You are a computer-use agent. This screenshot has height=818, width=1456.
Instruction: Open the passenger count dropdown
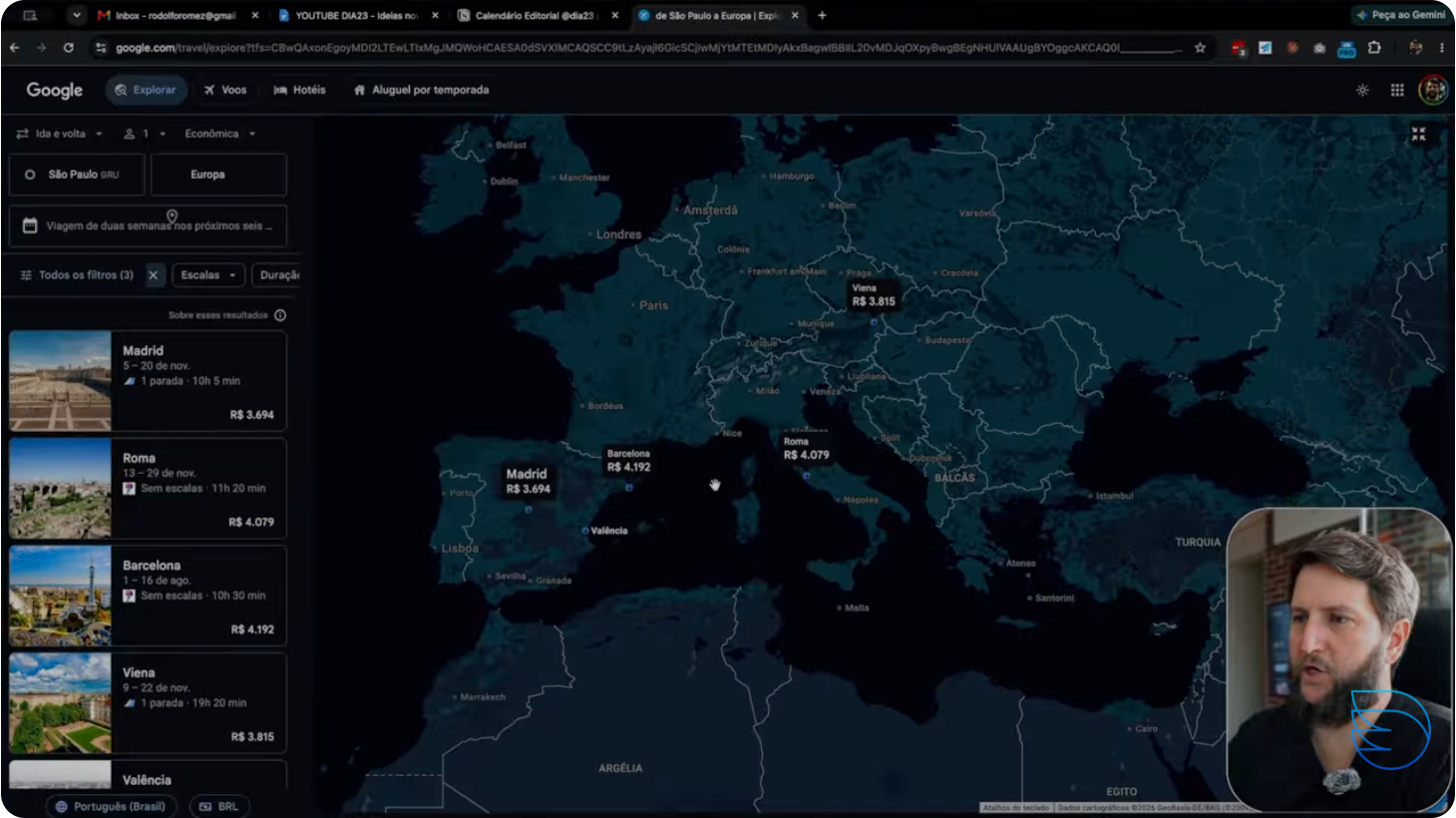[145, 134]
